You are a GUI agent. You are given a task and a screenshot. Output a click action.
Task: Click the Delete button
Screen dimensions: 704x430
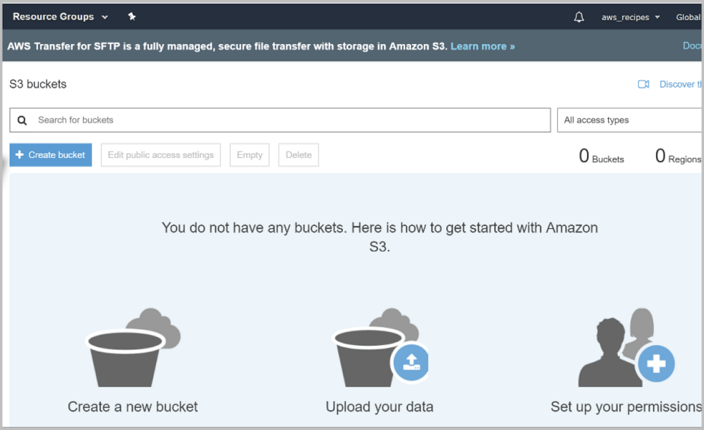[x=299, y=155]
